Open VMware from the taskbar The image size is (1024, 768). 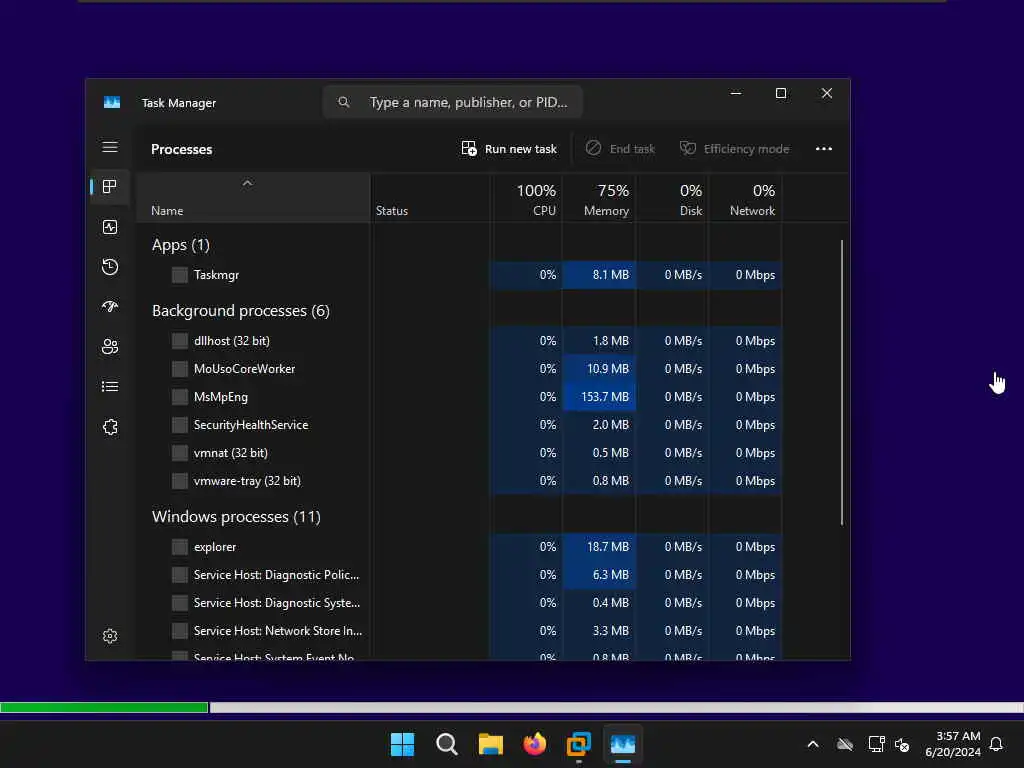[579, 744]
